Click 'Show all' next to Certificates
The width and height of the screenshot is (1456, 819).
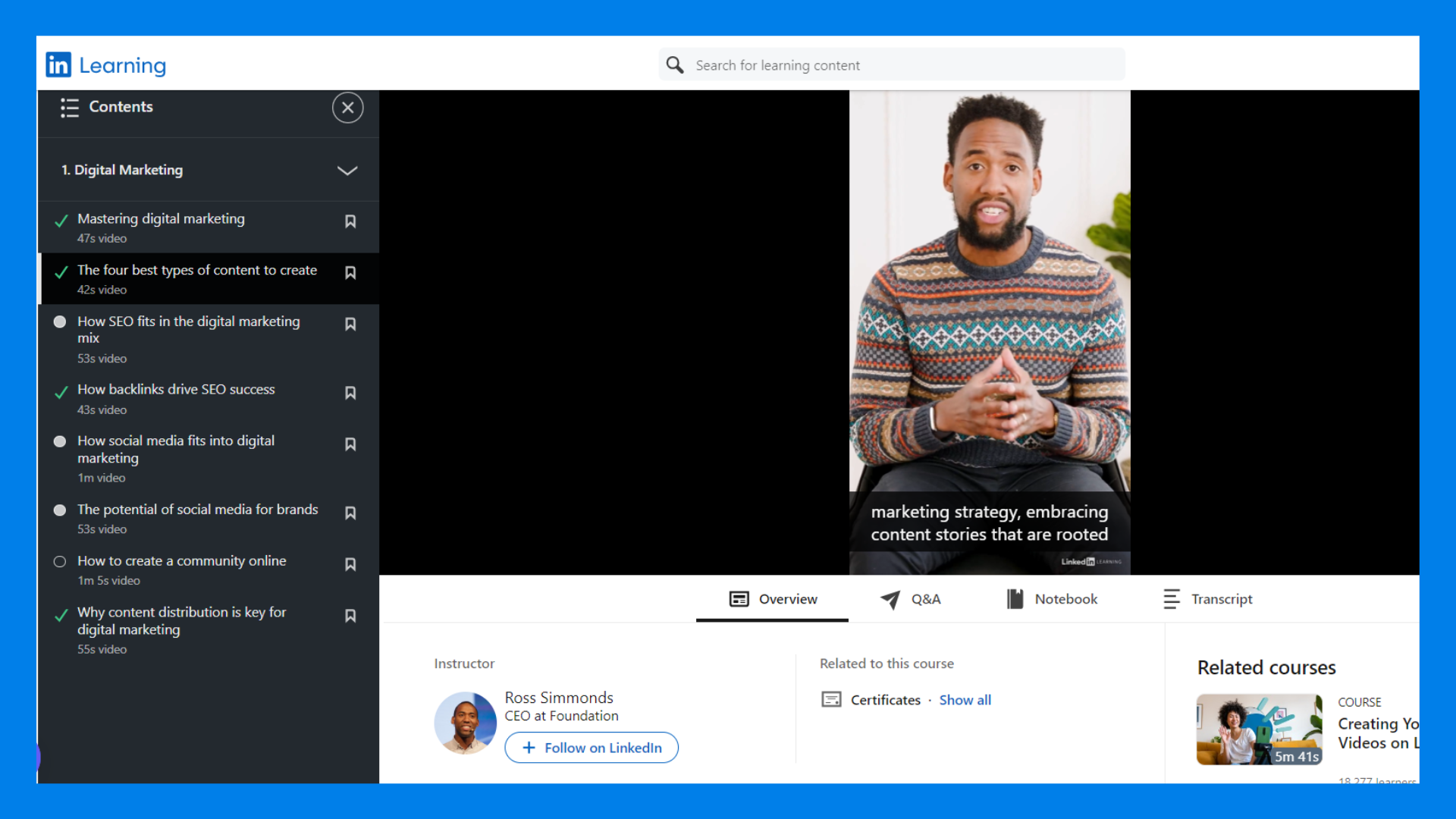tap(964, 699)
